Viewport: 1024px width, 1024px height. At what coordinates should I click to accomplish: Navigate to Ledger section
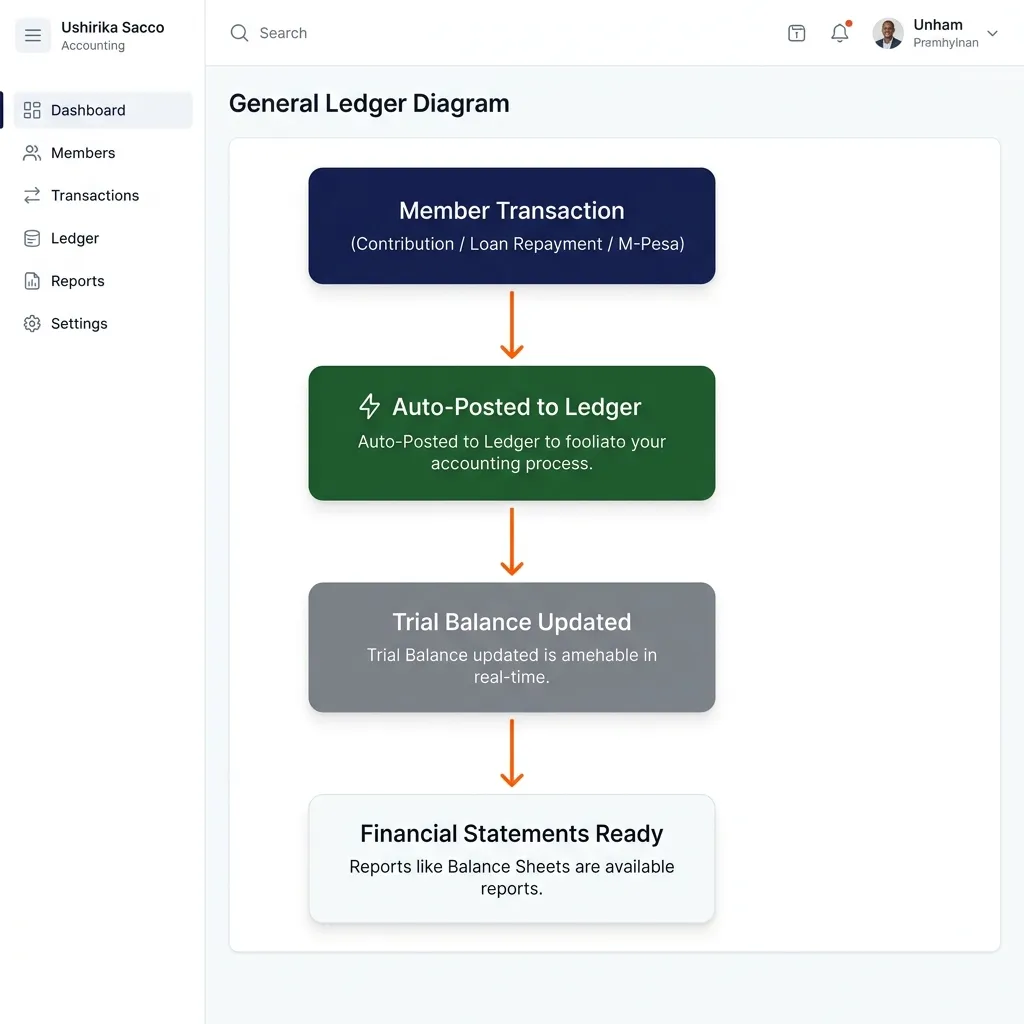(103, 238)
